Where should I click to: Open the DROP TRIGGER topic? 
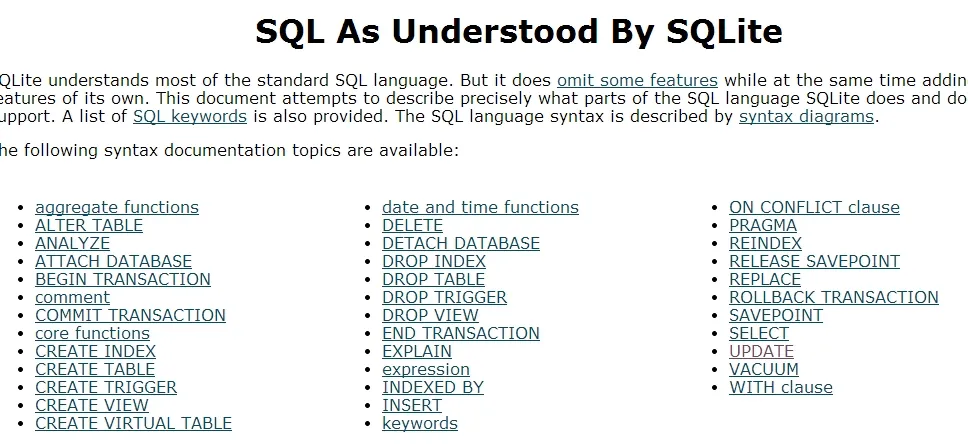click(444, 297)
